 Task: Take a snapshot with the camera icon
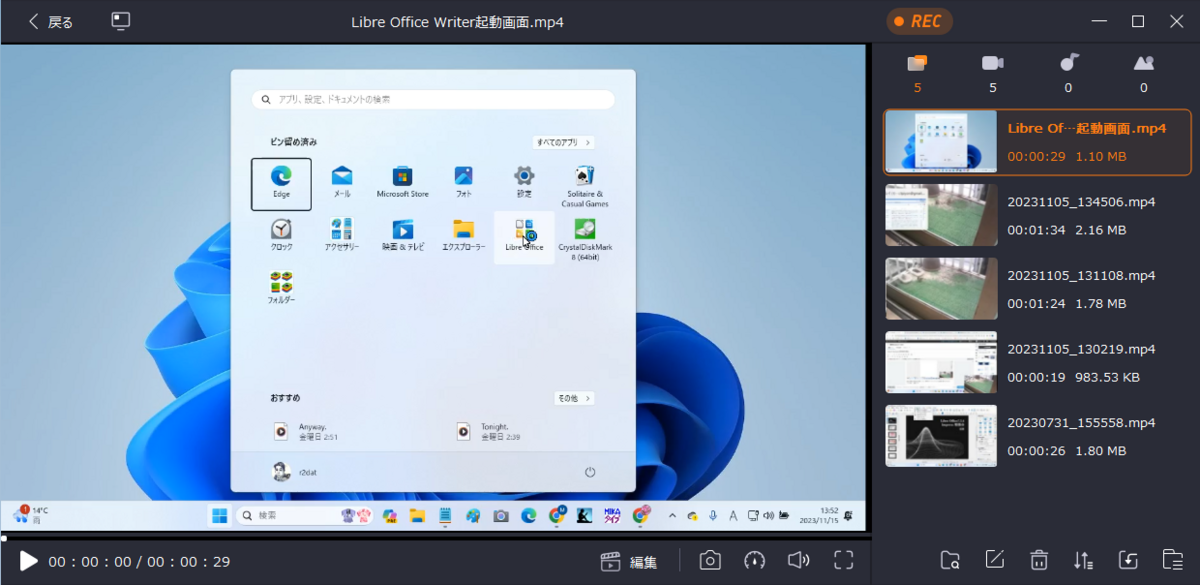tap(710, 561)
